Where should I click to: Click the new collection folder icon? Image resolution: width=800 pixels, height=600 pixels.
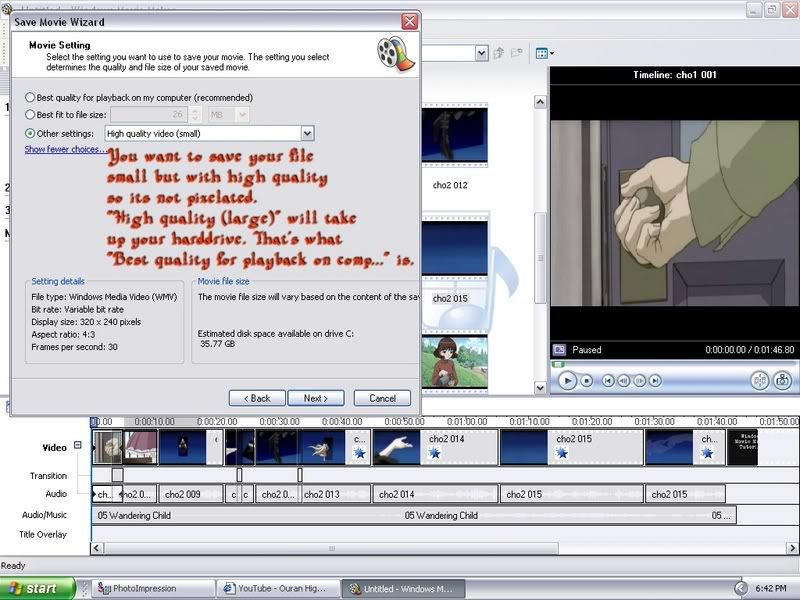click(x=516, y=53)
